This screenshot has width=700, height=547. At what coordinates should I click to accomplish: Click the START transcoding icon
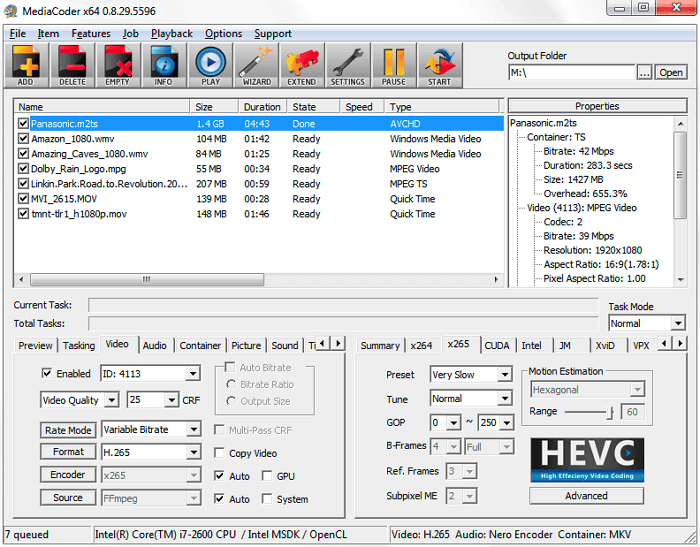(x=440, y=66)
